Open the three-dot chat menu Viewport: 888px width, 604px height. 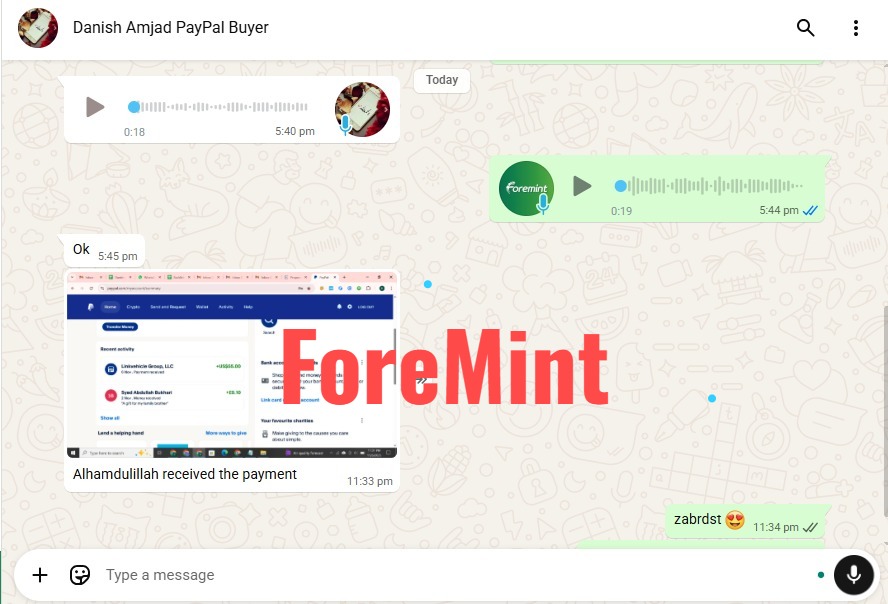click(x=856, y=28)
